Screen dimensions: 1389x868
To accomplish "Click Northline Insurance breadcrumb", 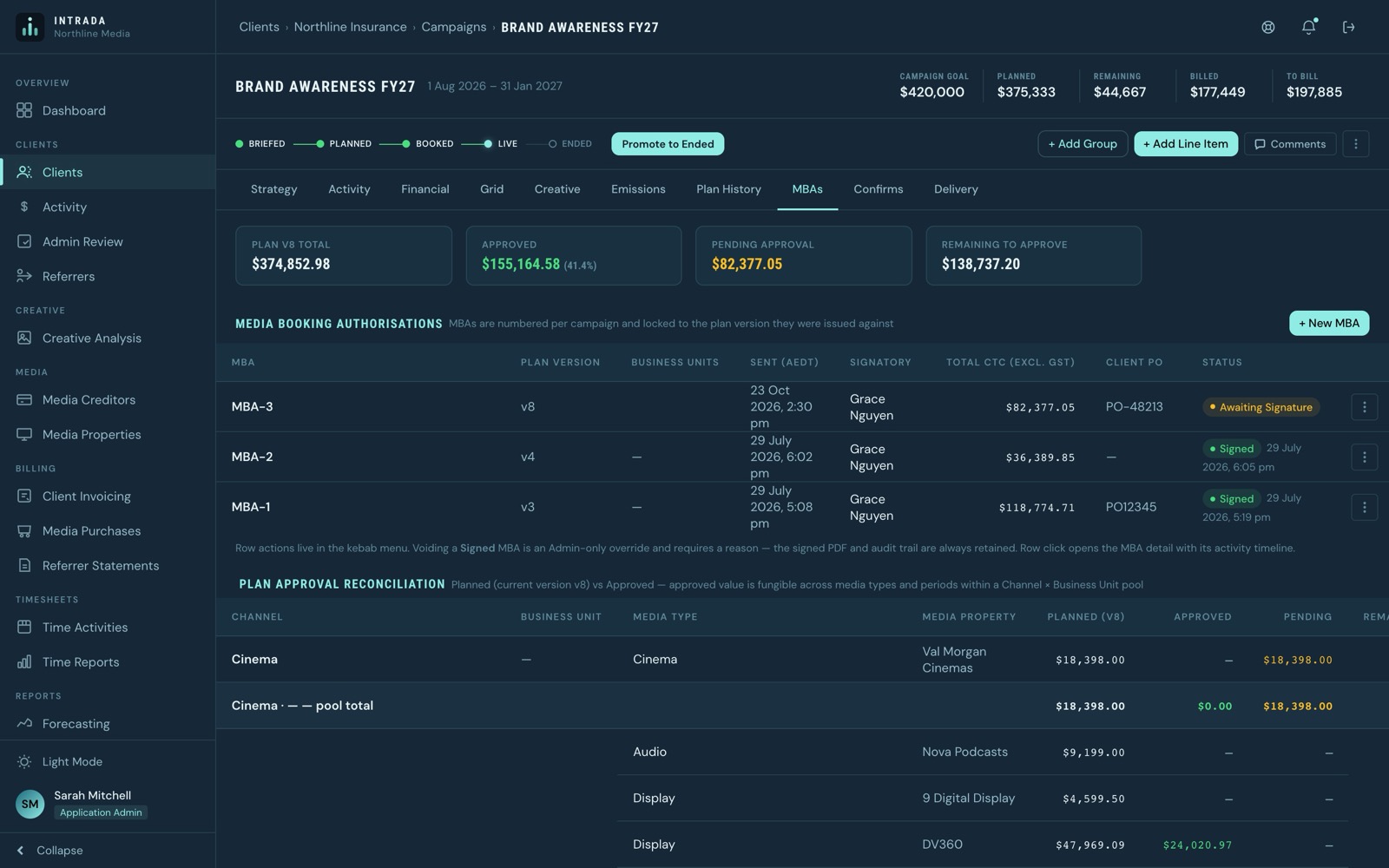I will coord(350,27).
